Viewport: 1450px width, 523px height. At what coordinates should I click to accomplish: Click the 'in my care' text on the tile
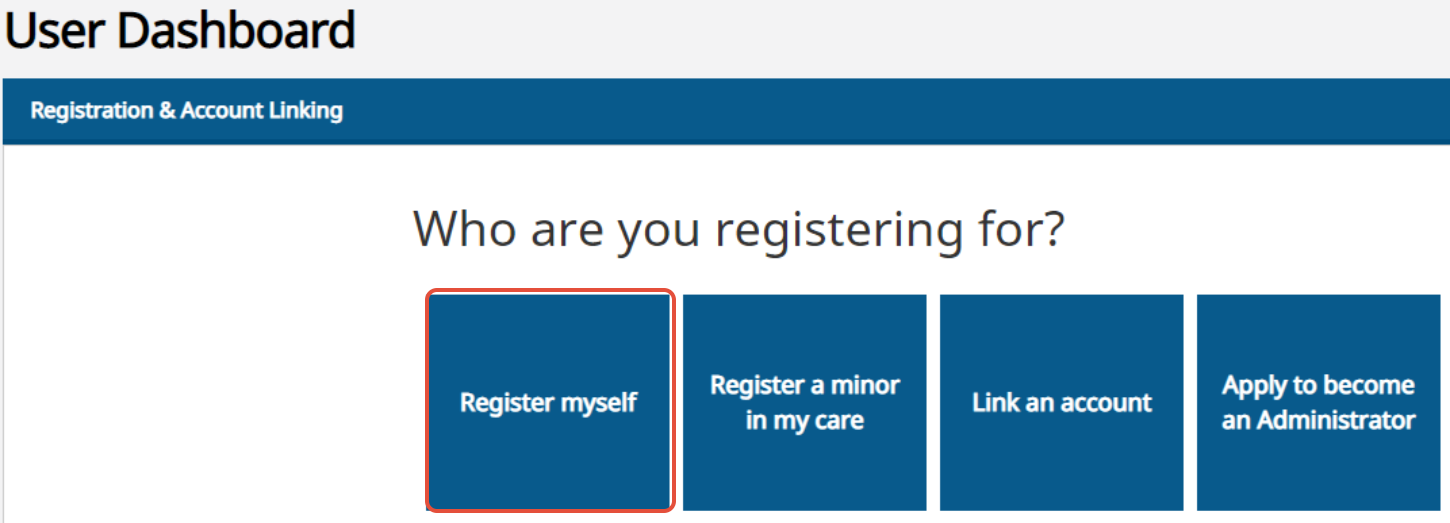805,420
